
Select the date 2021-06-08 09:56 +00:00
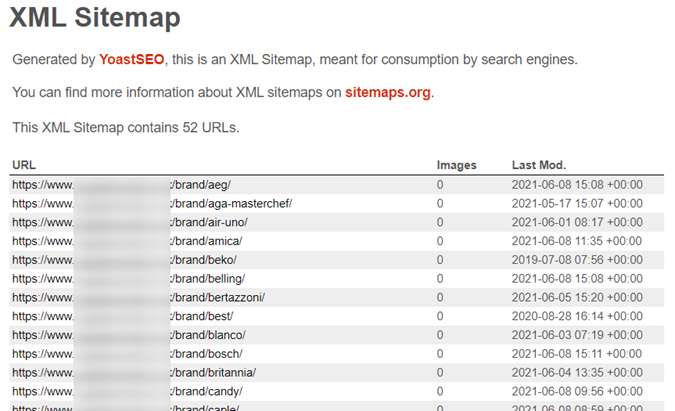[577, 392]
